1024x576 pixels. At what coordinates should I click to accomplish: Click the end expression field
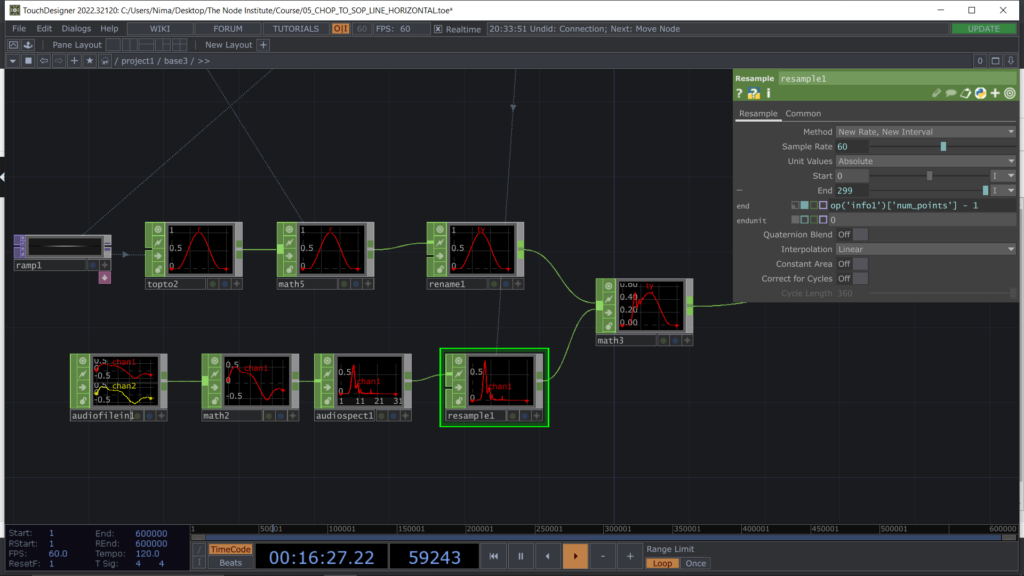(922, 206)
